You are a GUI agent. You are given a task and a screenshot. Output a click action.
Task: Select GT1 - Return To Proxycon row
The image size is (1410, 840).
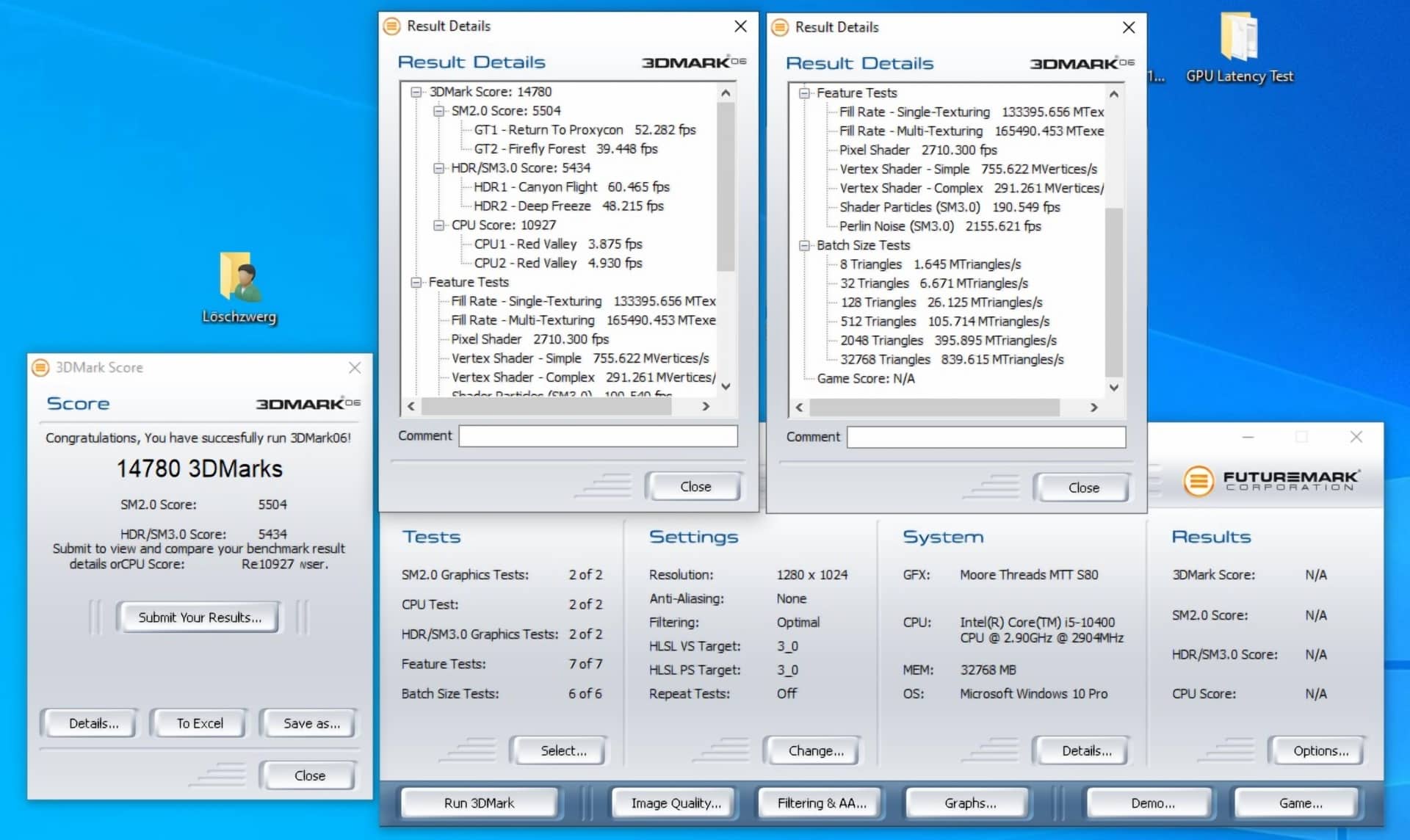(x=585, y=130)
